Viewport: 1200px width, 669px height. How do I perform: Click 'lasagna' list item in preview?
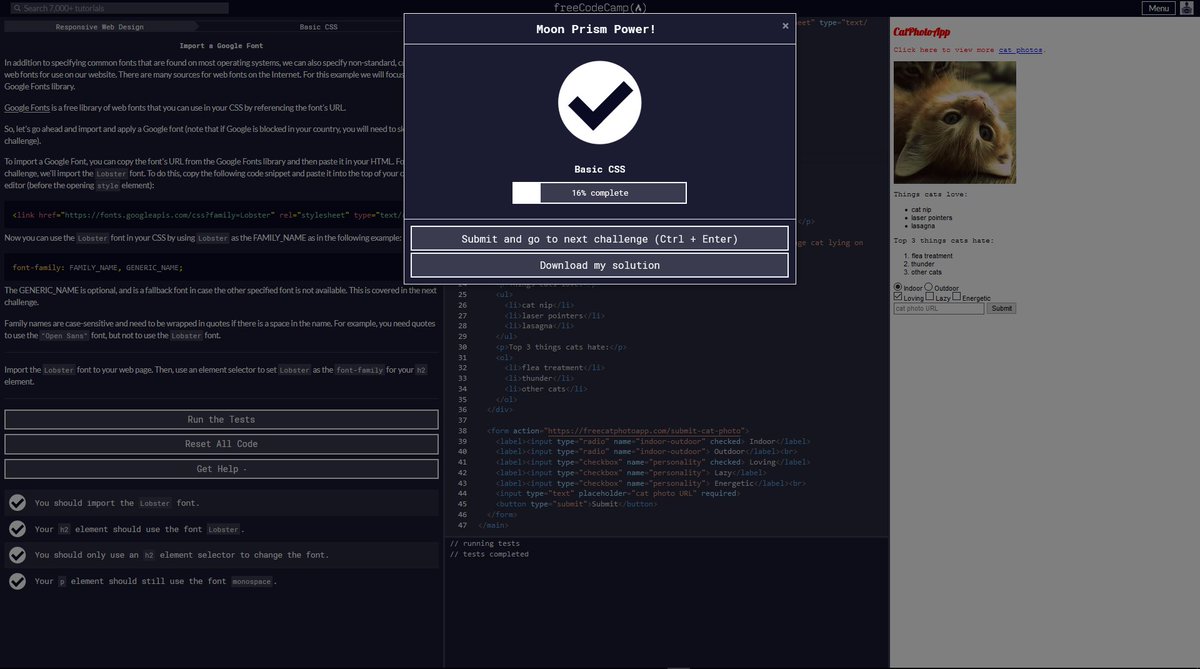pos(923,225)
